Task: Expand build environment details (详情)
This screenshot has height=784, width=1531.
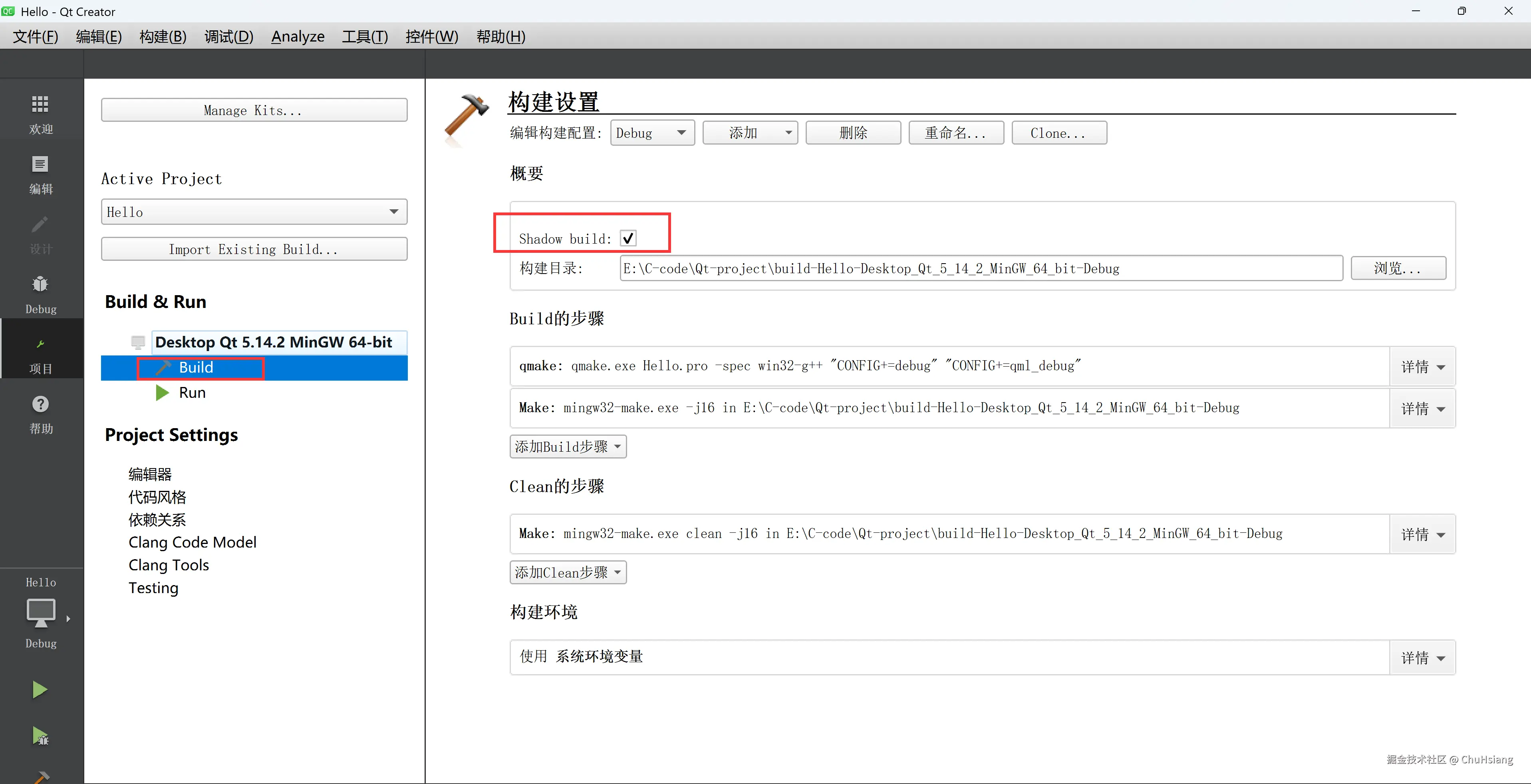Action: tap(1422, 657)
